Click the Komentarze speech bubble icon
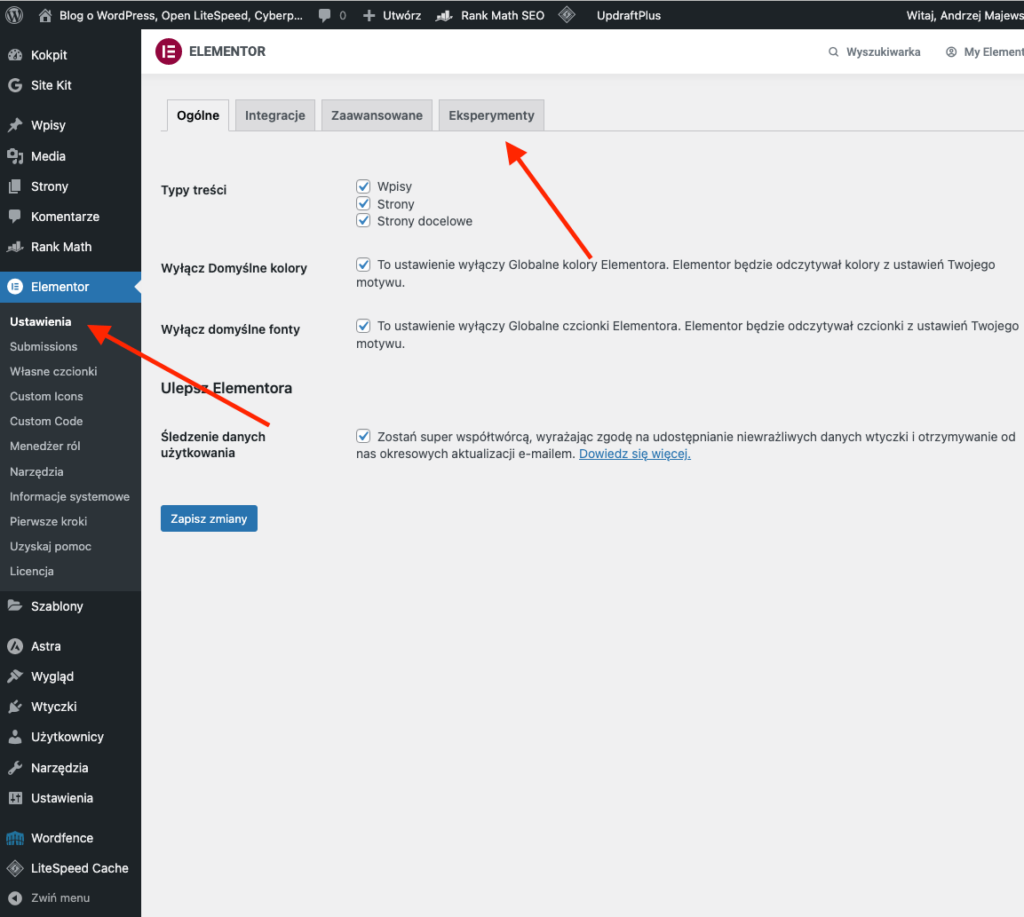This screenshot has width=1024, height=917. [x=15, y=216]
